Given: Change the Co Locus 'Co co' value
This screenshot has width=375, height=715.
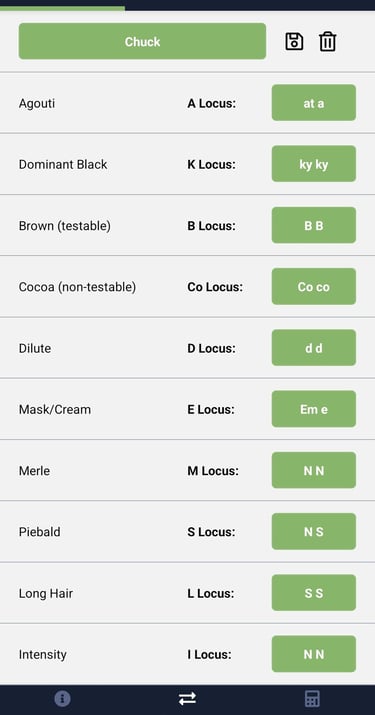Looking at the screenshot, I should click(314, 286).
